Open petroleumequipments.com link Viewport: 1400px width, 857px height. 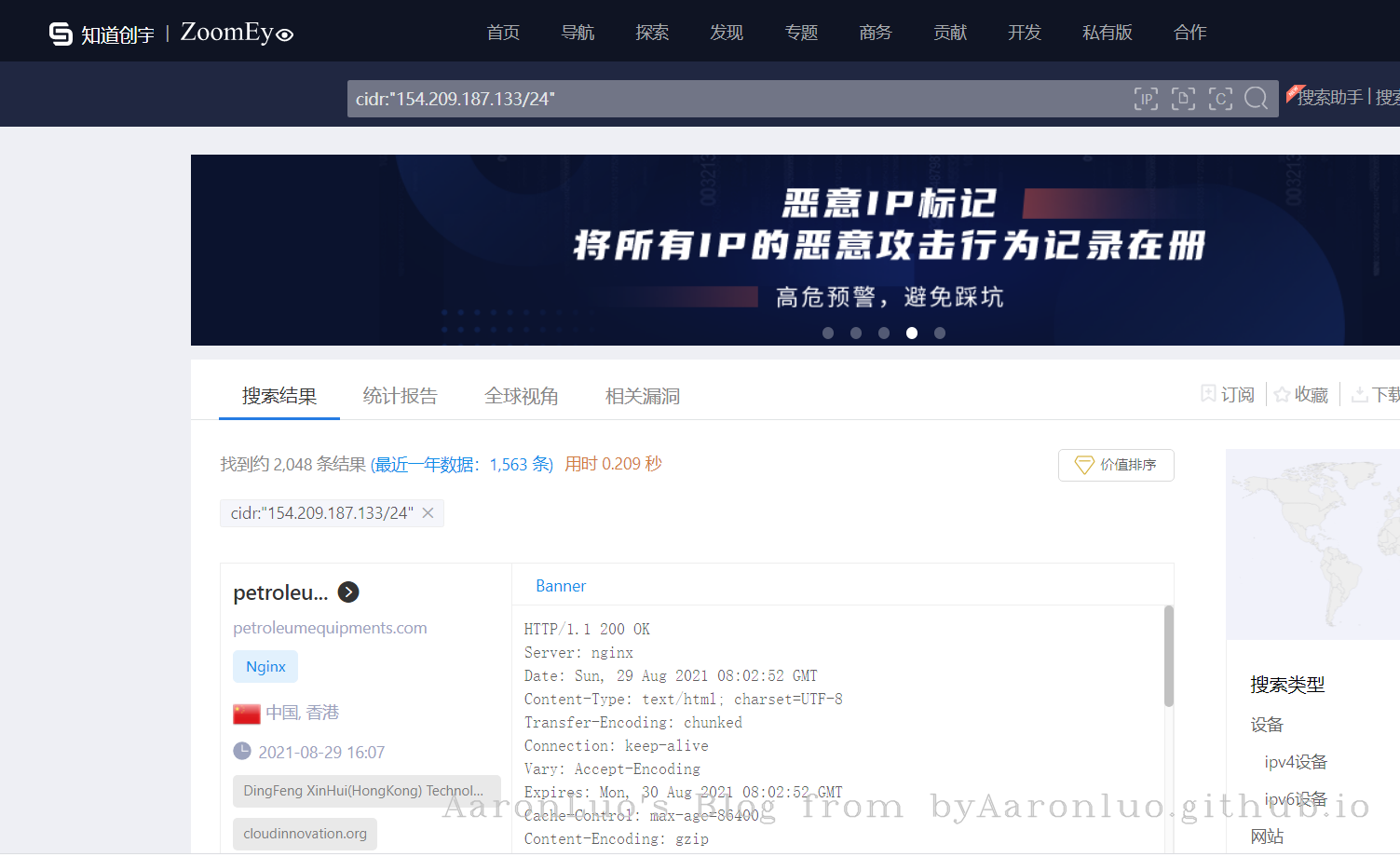coord(330,628)
